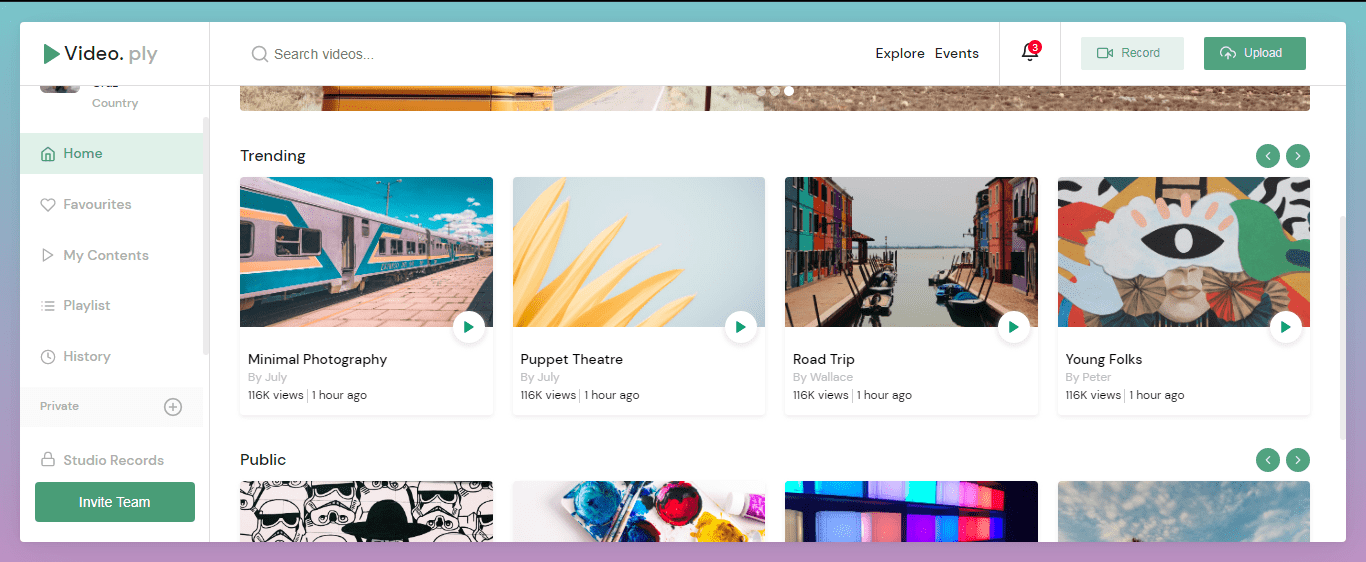1366x562 pixels.
Task: Open the Playlist section
Action: point(86,306)
